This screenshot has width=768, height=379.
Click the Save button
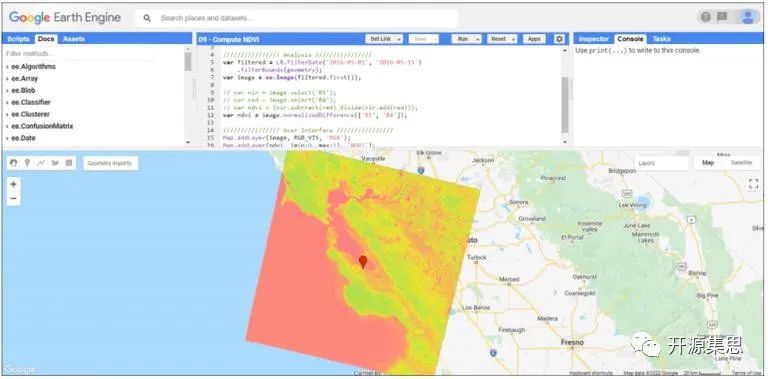tap(420, 39)
